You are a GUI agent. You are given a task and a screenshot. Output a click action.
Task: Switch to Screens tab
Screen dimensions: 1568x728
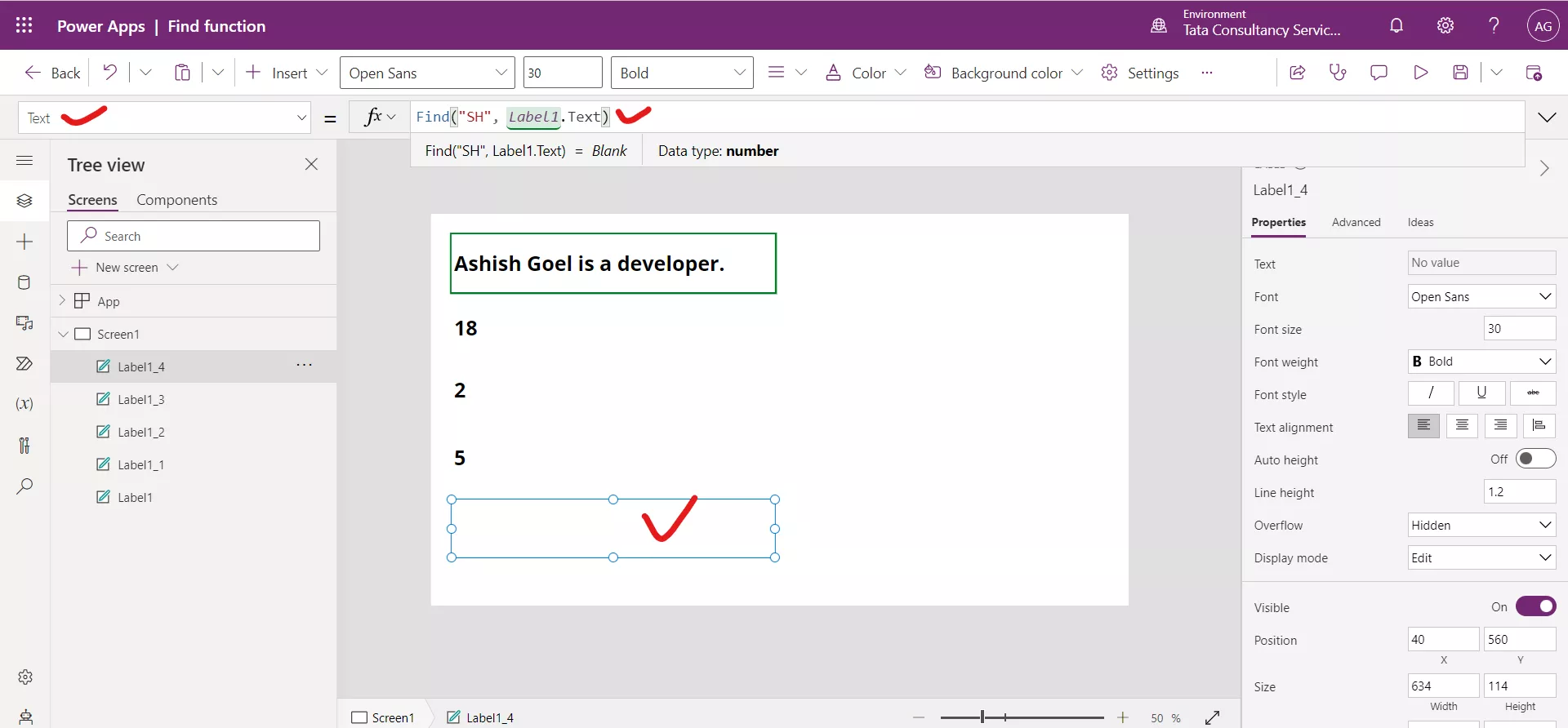pyautogui.click(x=92, y=200)
